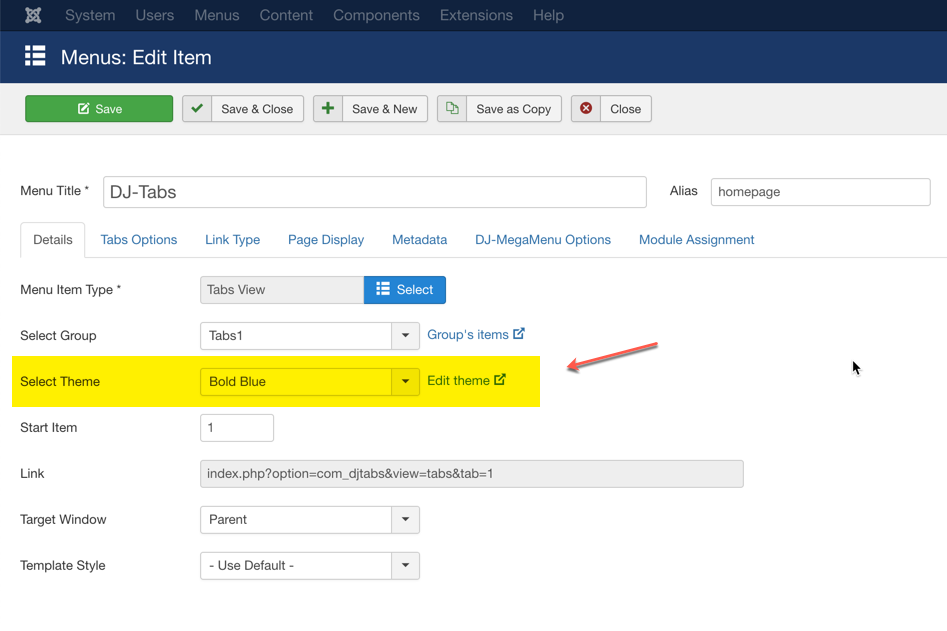The width and height of the screenshot is (947, 631).
Task: Click Save & New button label
Action: tap(385, 109)
